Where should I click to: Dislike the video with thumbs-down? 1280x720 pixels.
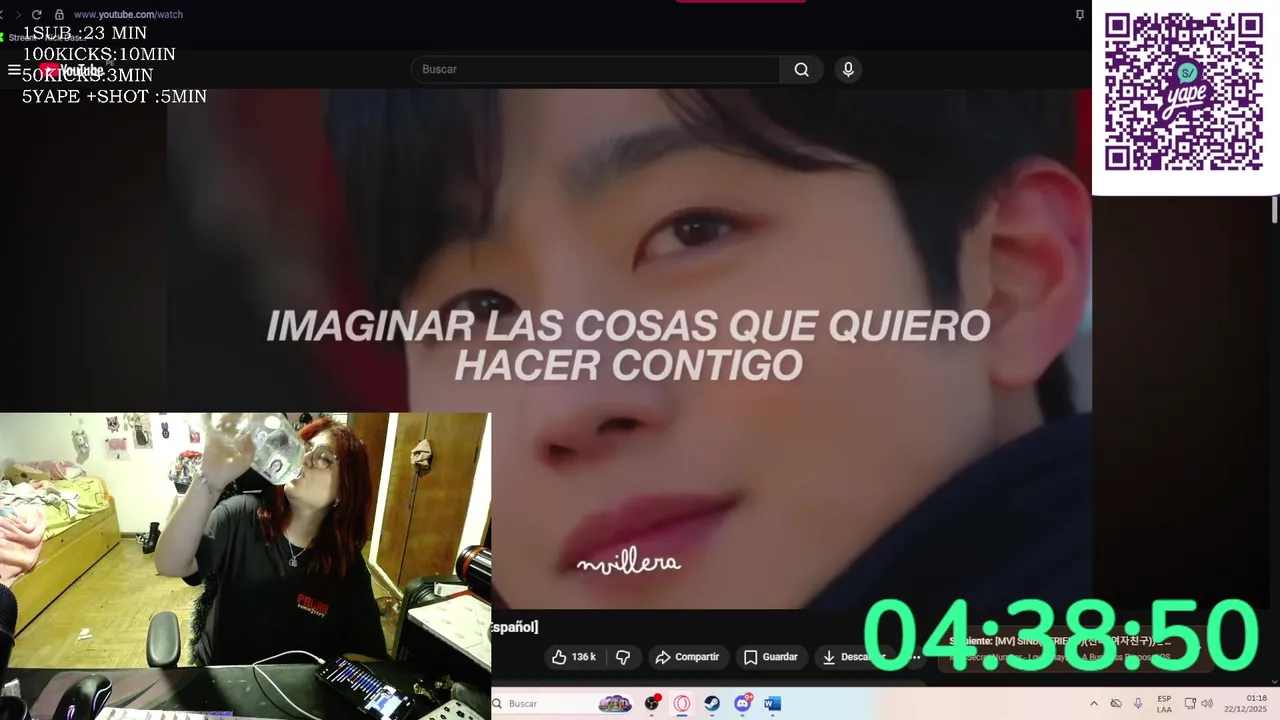[623, 657]
